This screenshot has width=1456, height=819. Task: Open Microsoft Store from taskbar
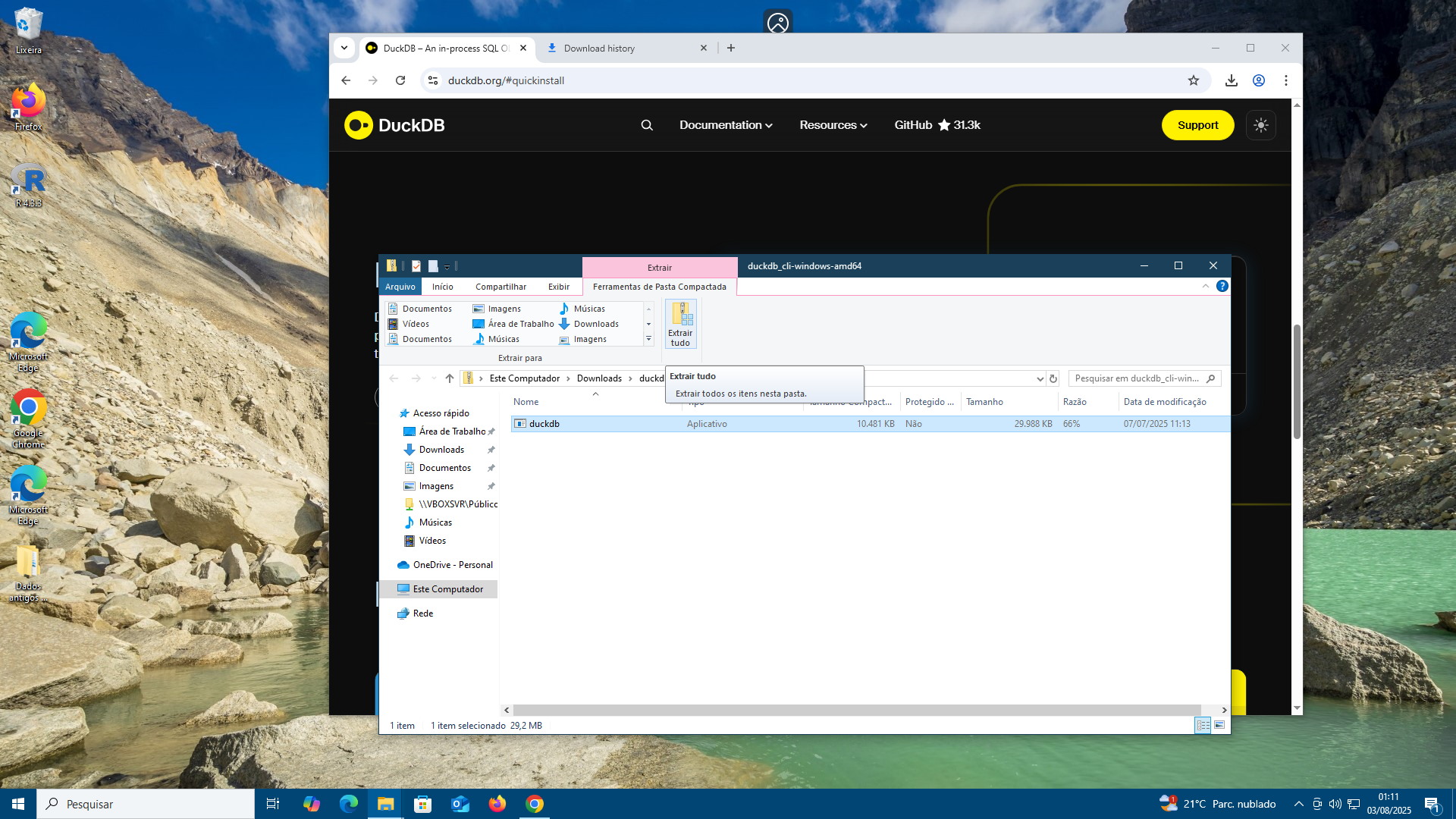point(422,804)
